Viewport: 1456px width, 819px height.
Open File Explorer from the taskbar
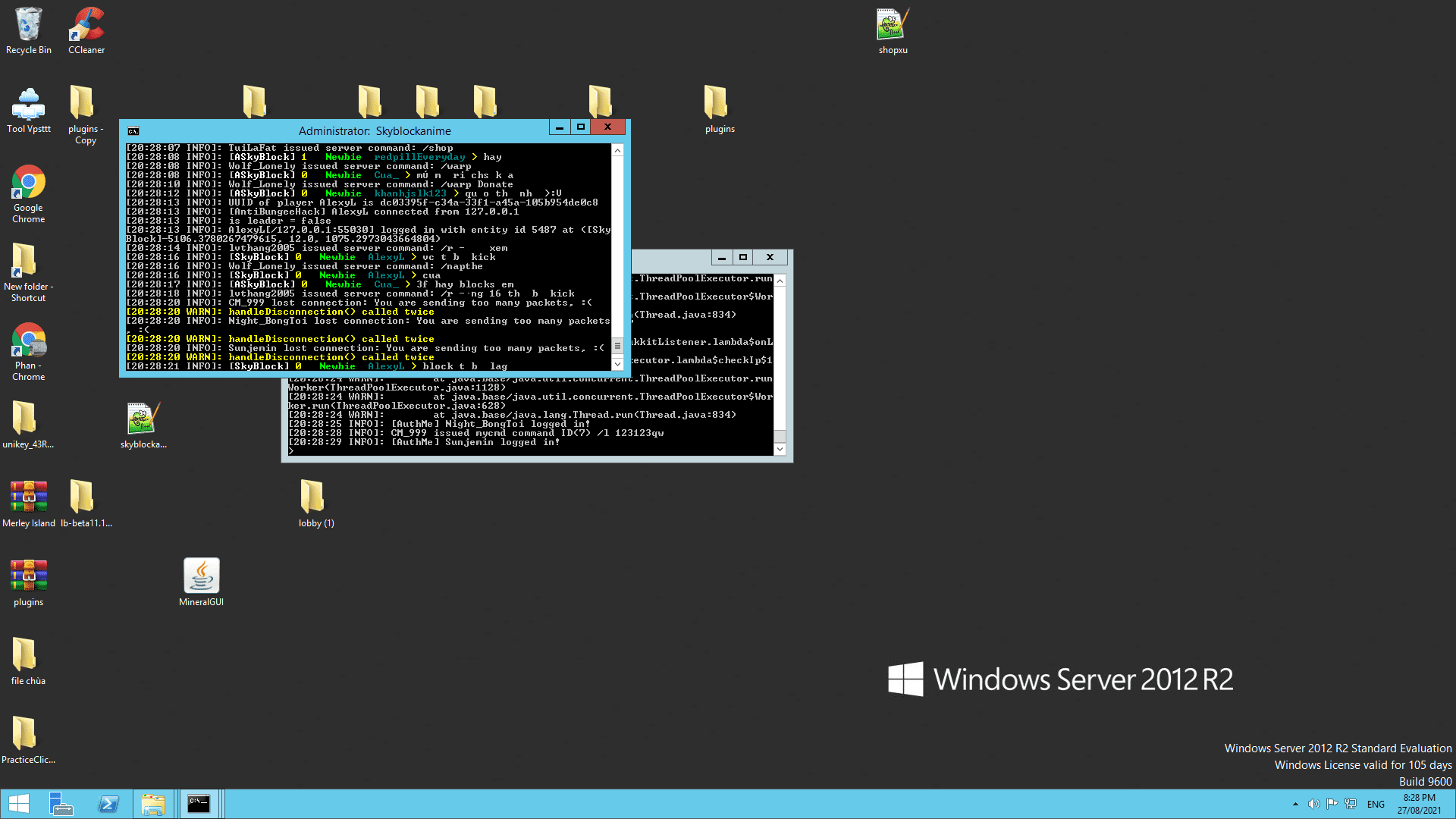point(152,804)
